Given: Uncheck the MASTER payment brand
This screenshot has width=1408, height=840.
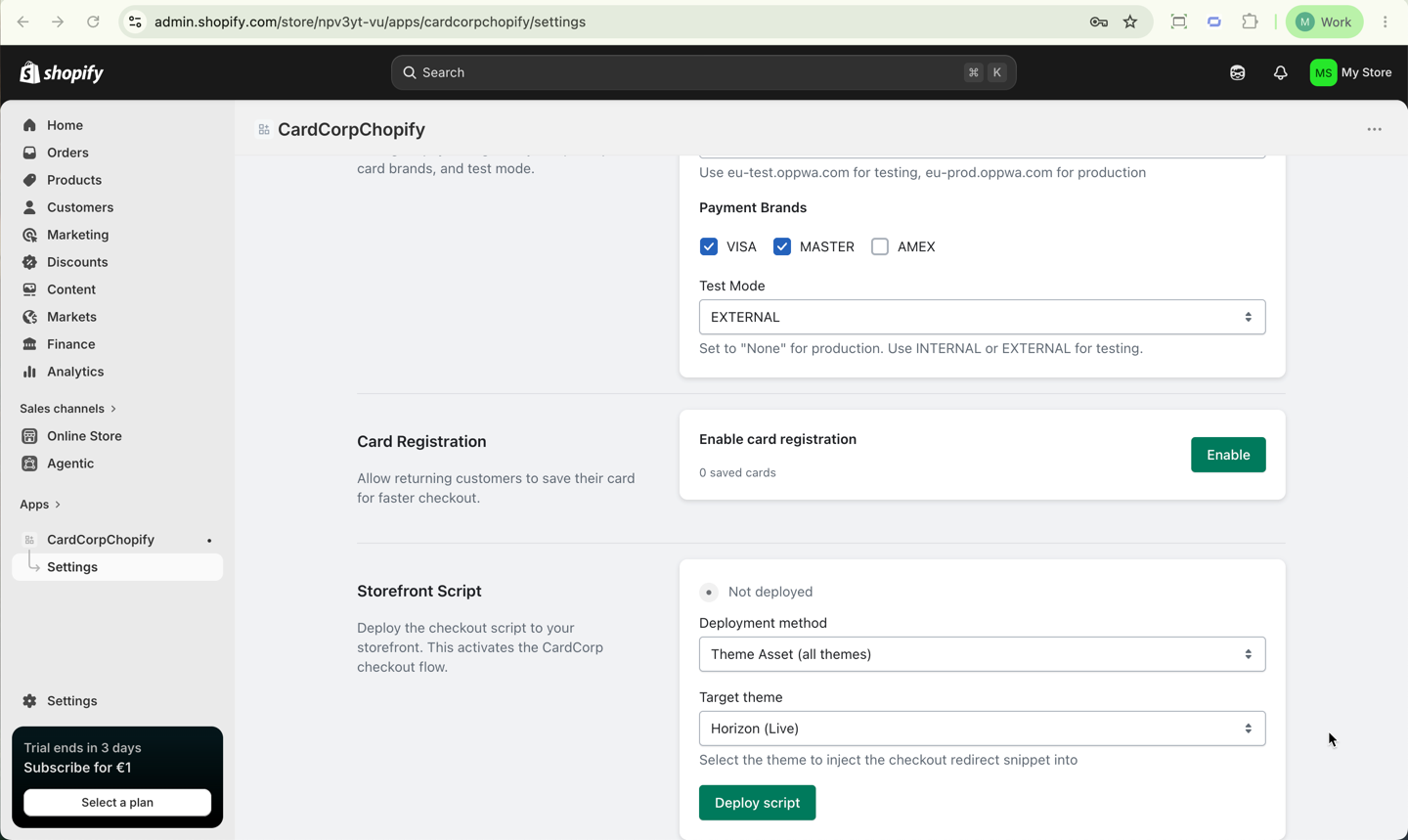Looking at the screenshot, I should point(782,246).
